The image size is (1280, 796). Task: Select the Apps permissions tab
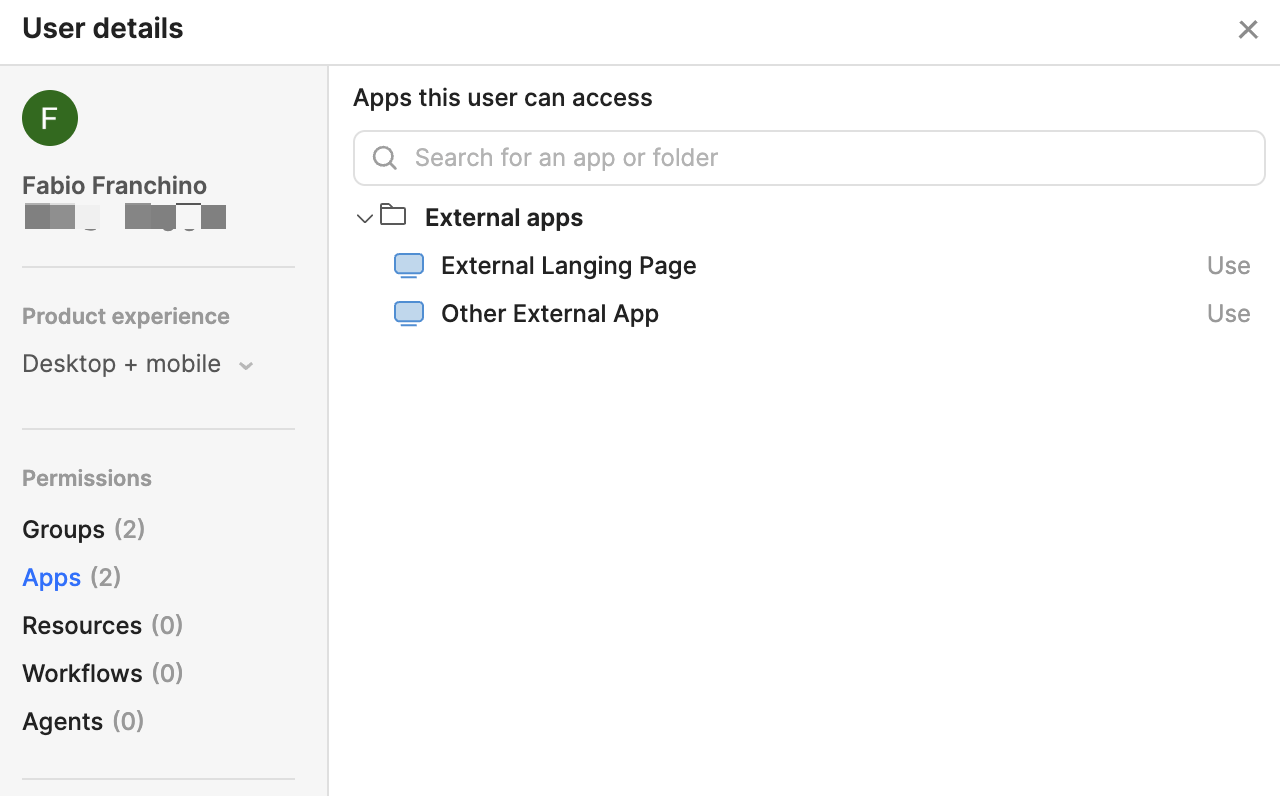pyautogui.click(x=52, y=577)
